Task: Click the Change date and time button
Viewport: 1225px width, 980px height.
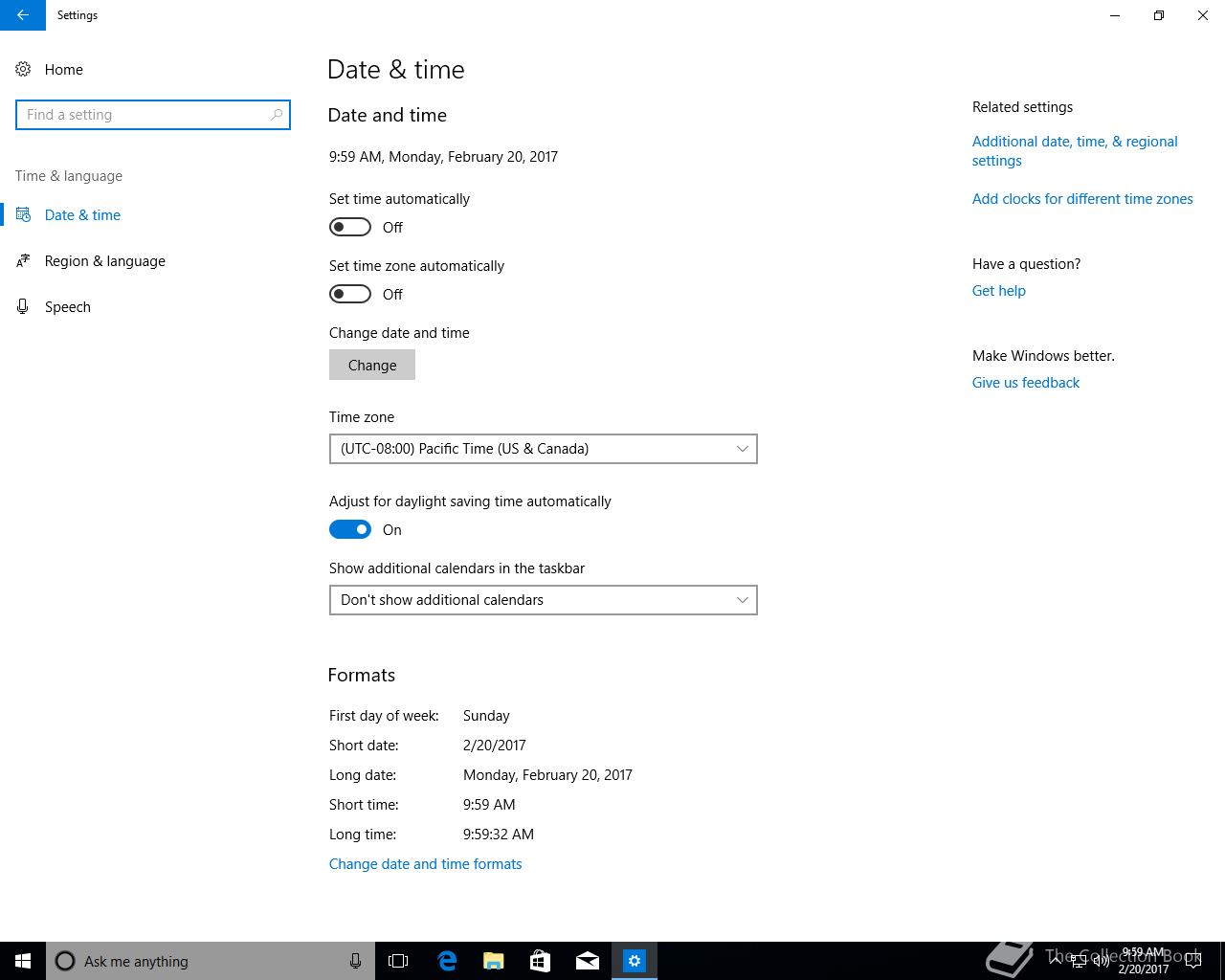Action: pyautogui.click(x=372, y=365)
